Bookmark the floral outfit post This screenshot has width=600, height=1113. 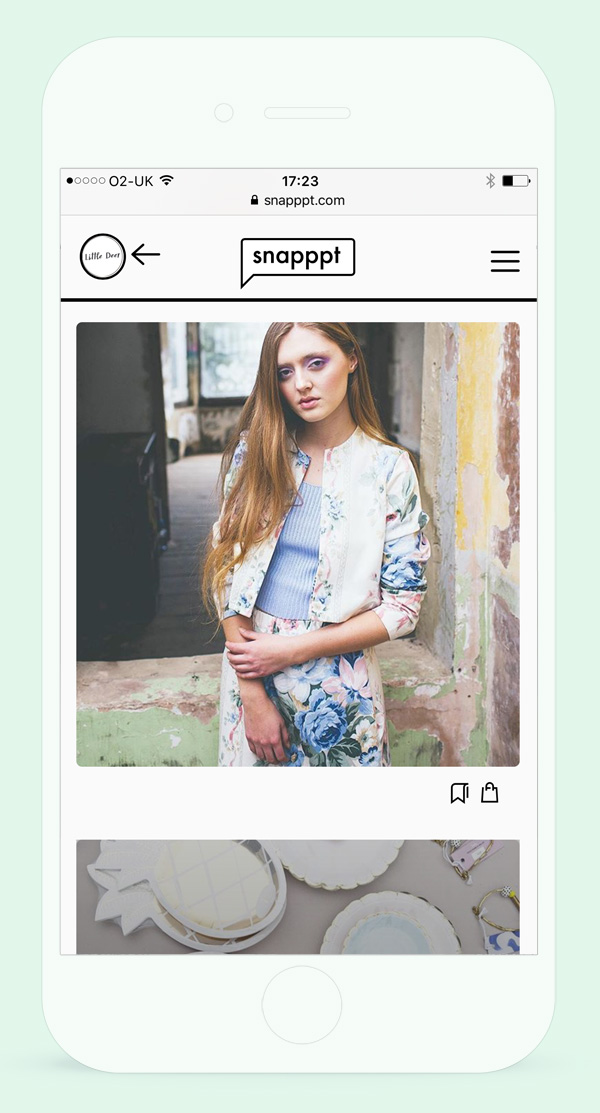click(459, 793)
